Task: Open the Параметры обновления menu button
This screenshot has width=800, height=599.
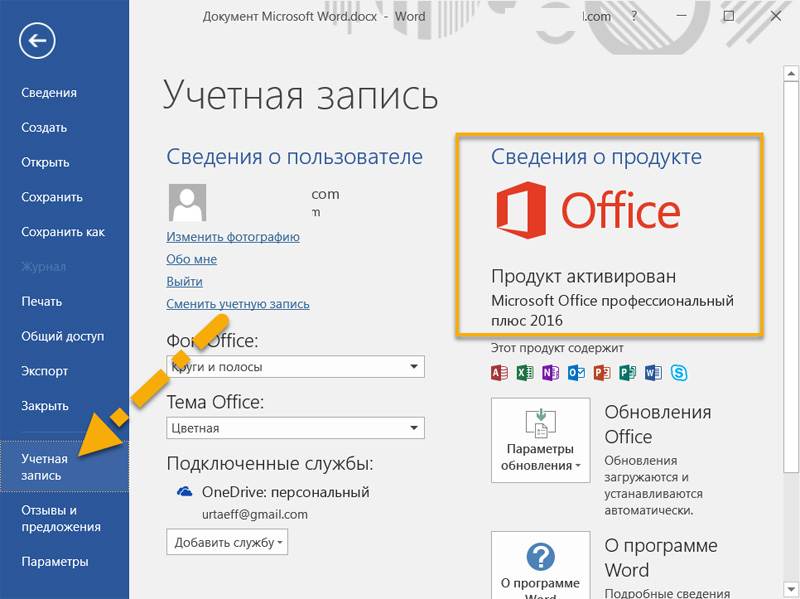Action: click(x=540, y=439)
